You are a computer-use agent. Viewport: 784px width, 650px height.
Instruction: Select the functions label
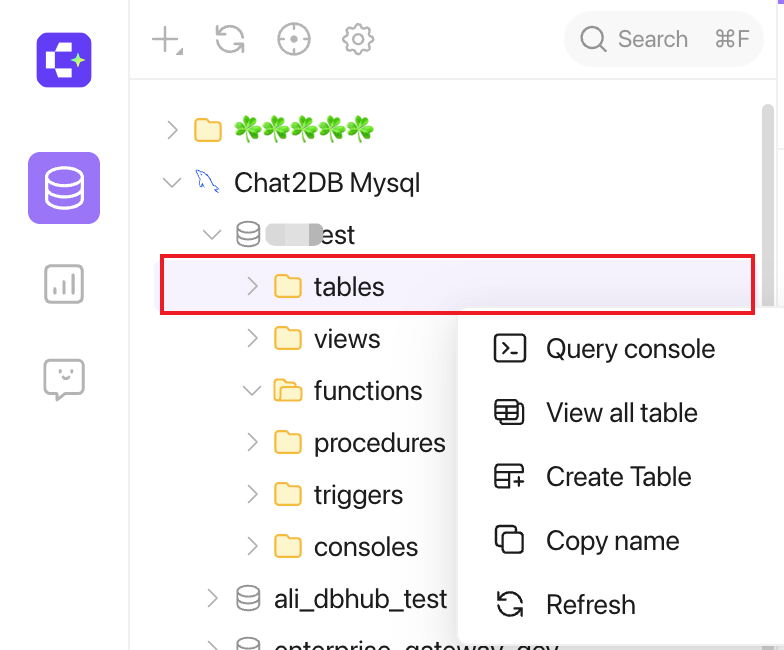point(368,391)
